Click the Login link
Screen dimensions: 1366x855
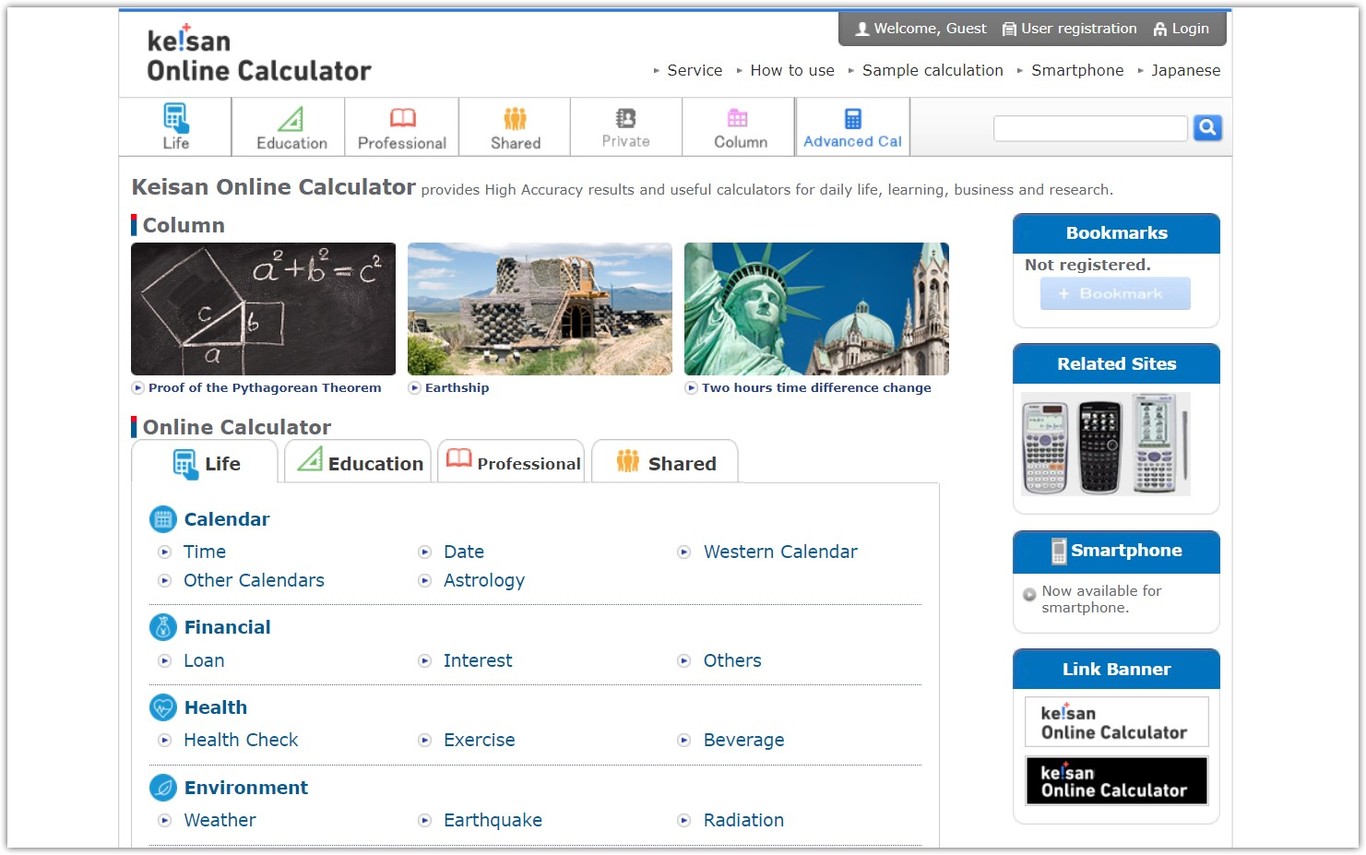[1190, 29]
